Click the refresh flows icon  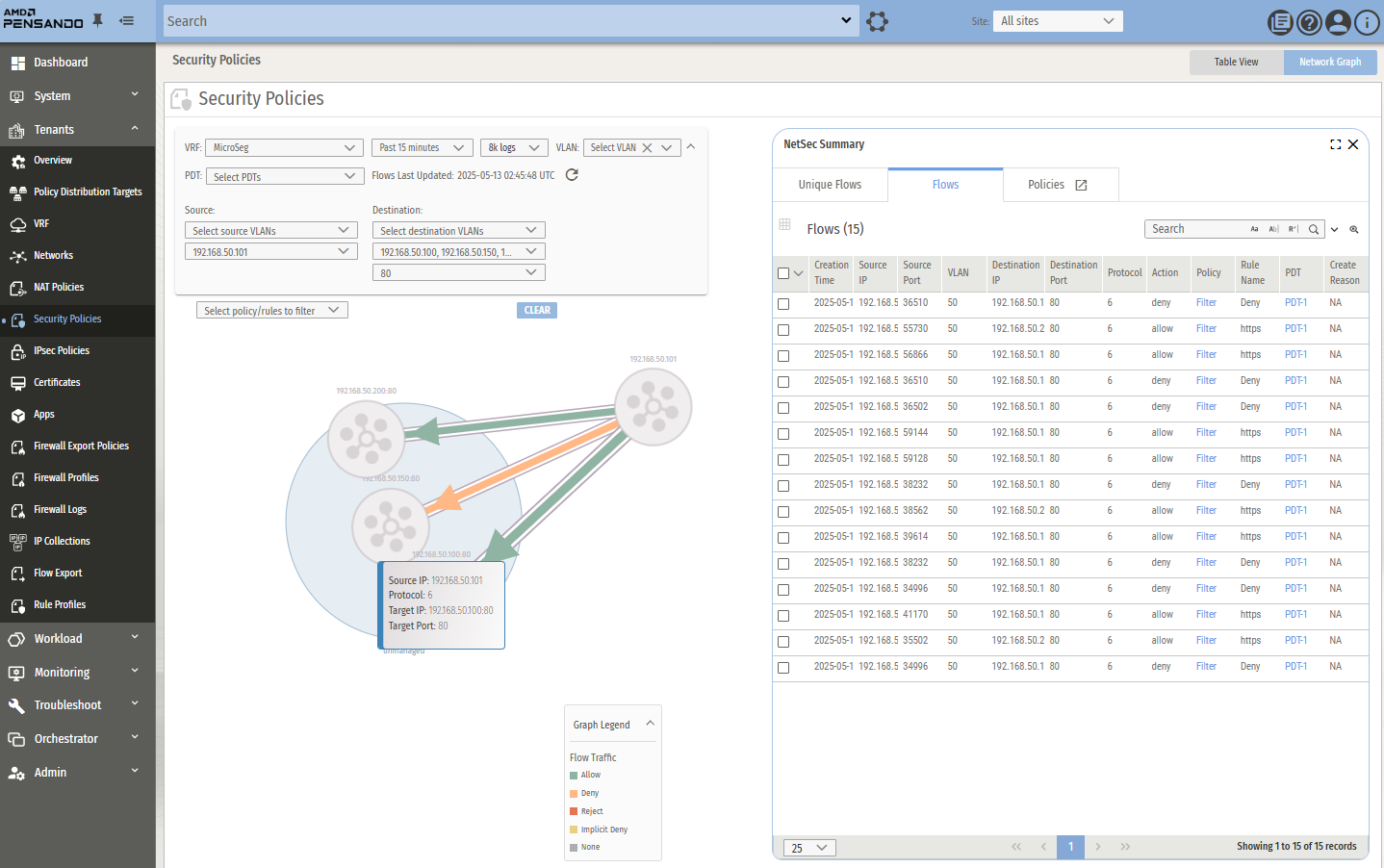572,175
